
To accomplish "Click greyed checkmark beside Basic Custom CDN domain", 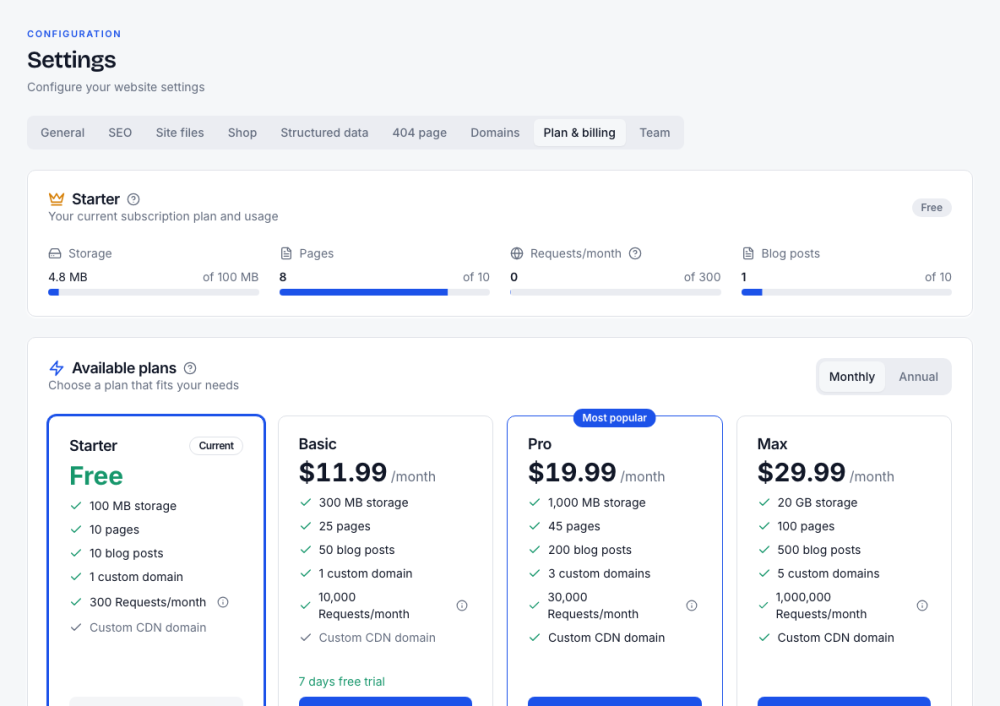I will tap(305, 638).
